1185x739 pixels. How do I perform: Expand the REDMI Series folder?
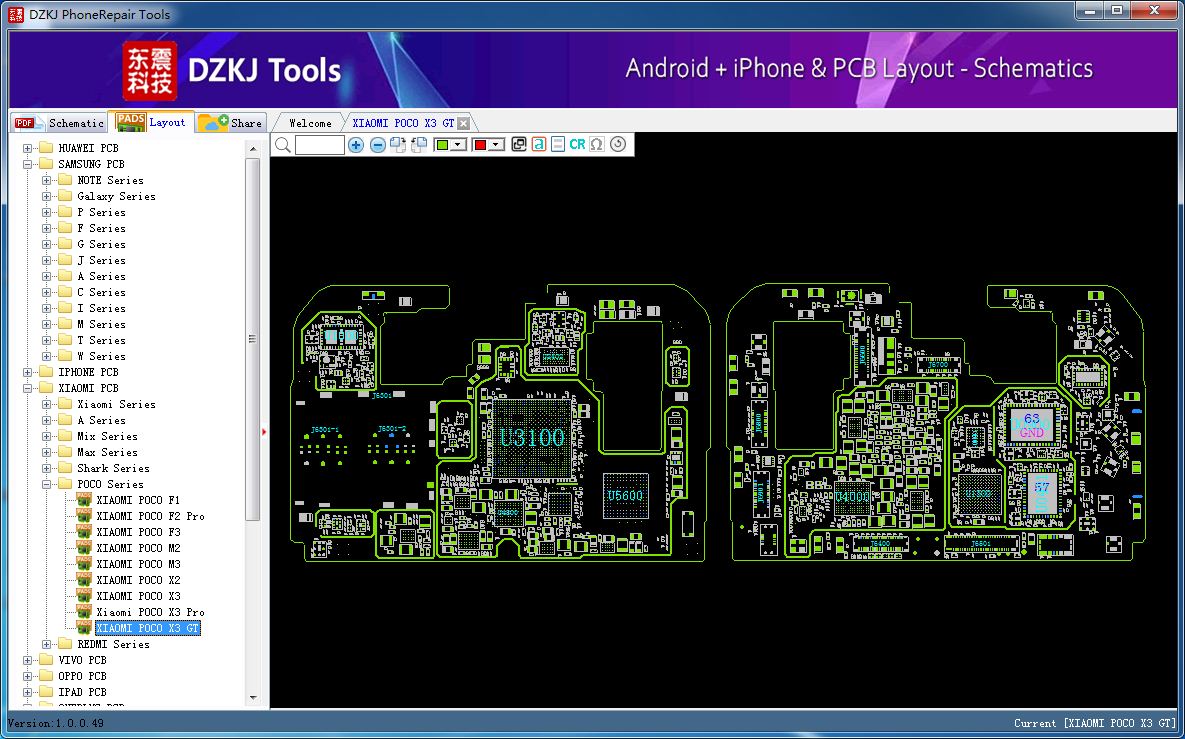click(x=47, y=644)
